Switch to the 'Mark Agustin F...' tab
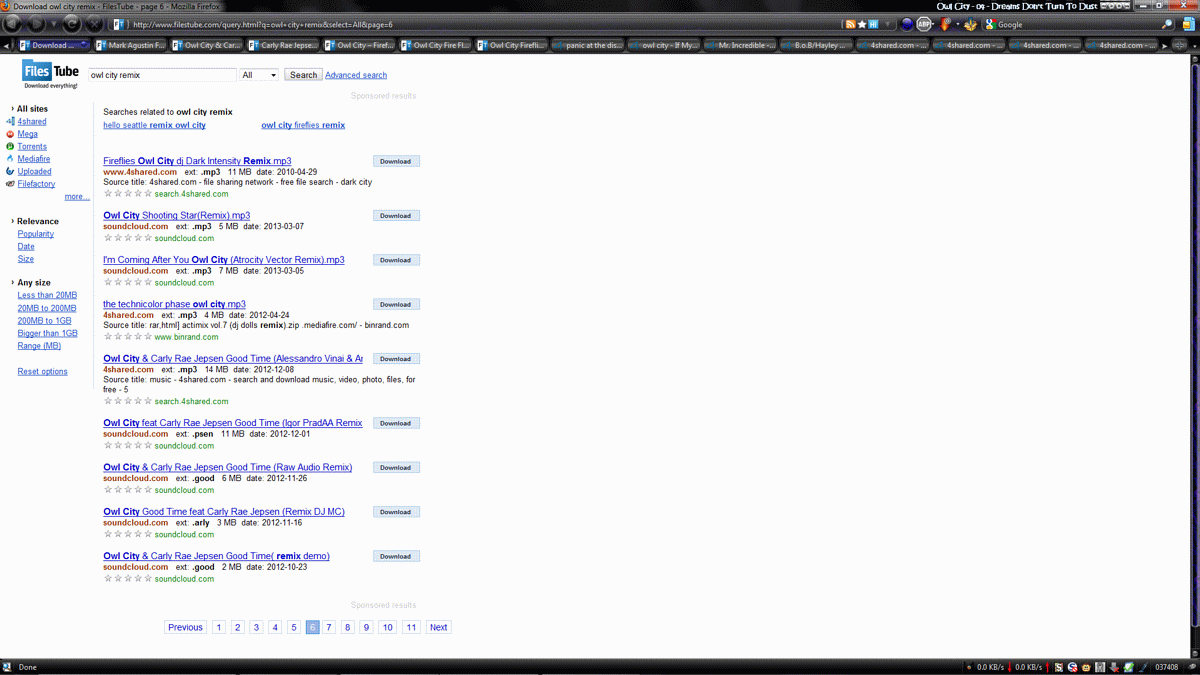This screenshot has width=1200, height=675. pos(132,45)
